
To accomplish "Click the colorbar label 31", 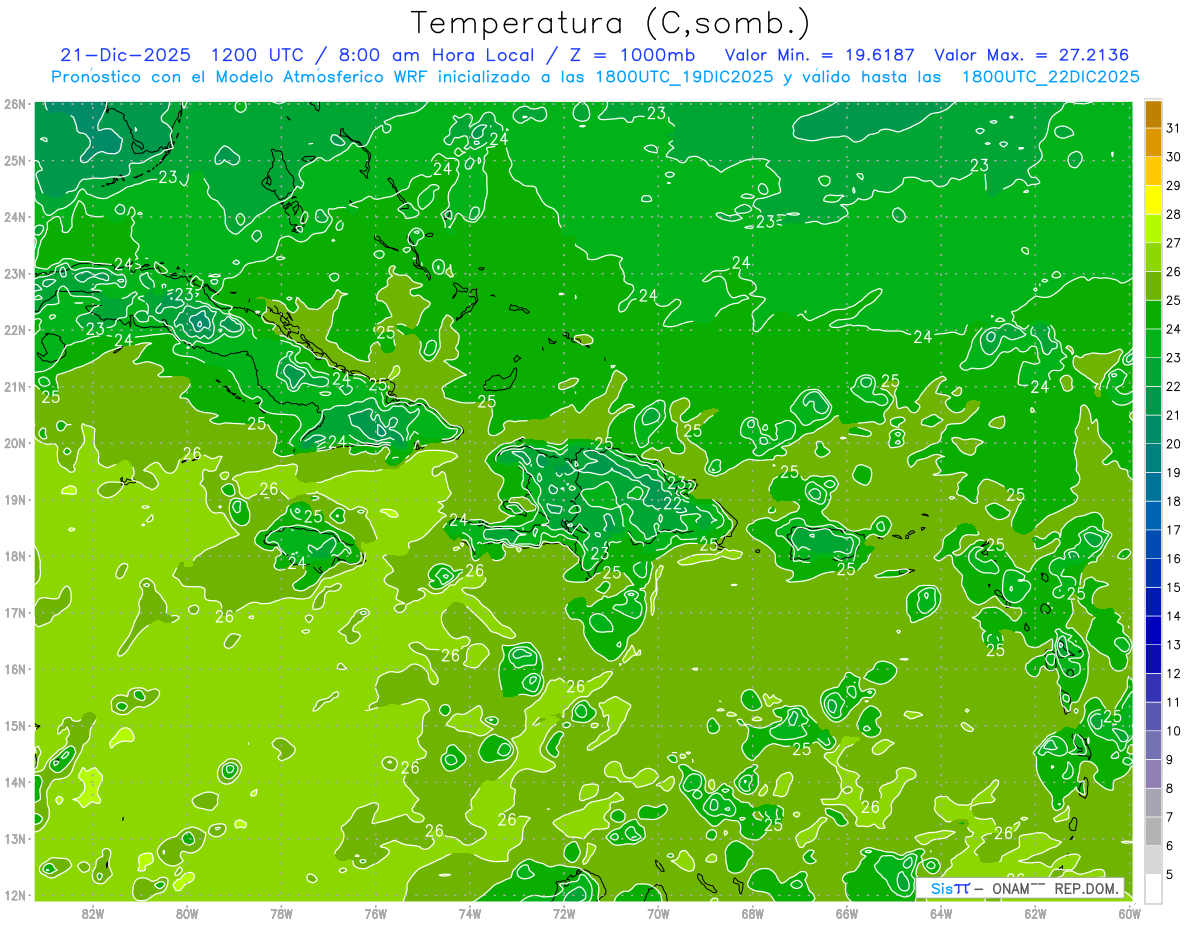I will click(x=1174, y=128).
